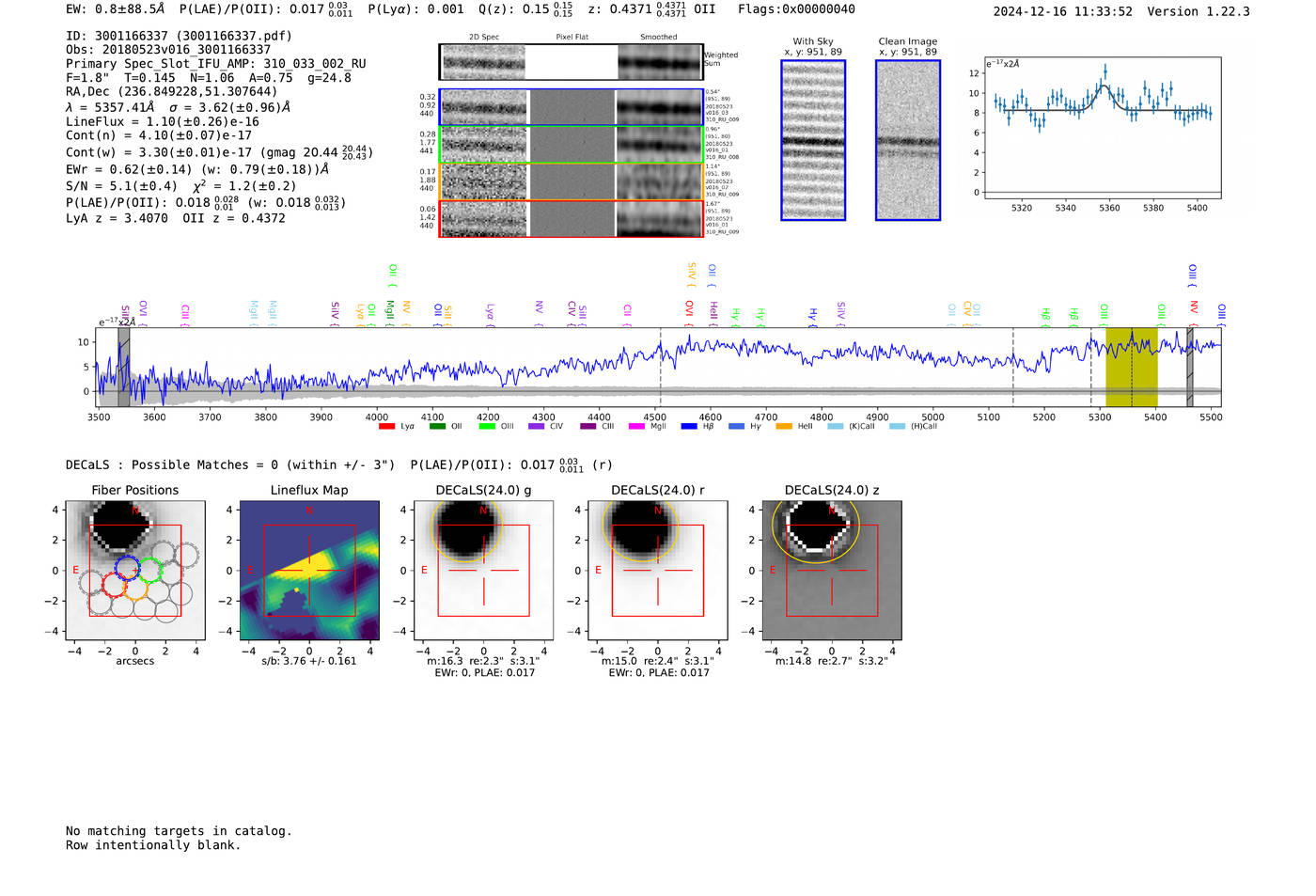Click the orange dashed fiber circle

tap(137, 589)
